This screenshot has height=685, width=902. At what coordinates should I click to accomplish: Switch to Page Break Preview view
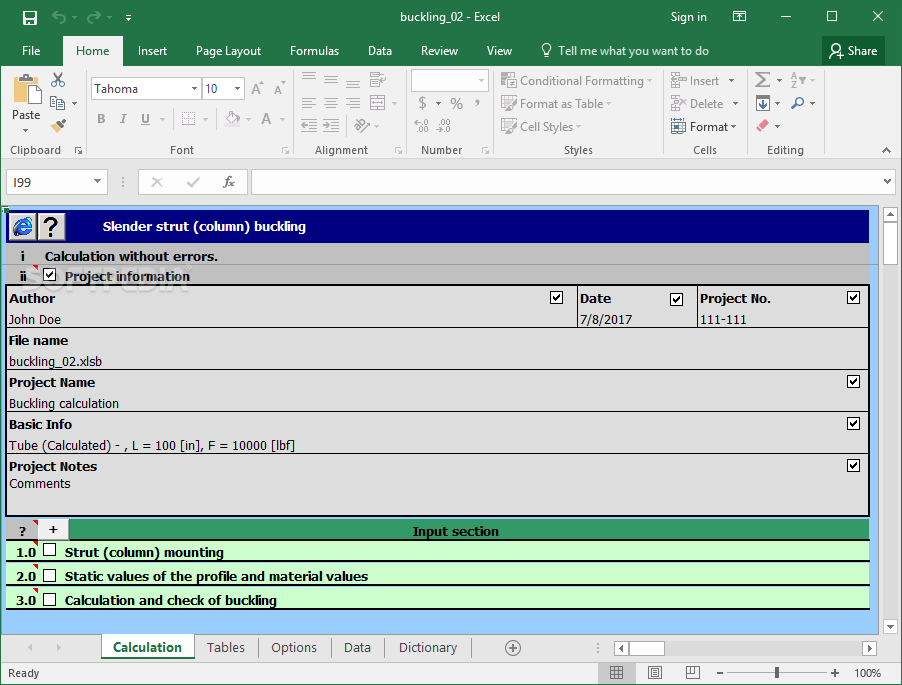pyautogui.click(x=693, y=672)
